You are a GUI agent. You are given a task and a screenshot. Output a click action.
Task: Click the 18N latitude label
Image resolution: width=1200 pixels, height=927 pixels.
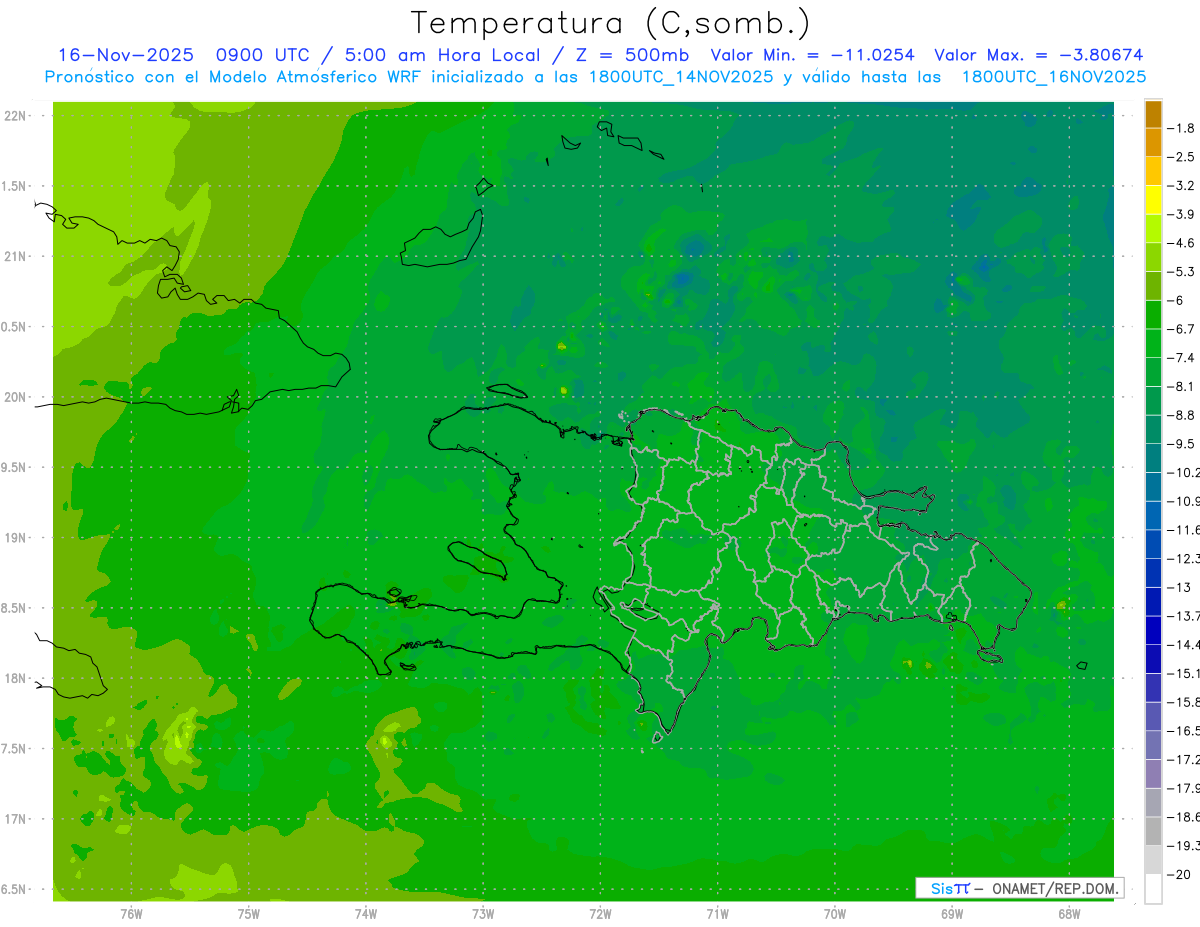pyautogui.click(x=16, y=679)
